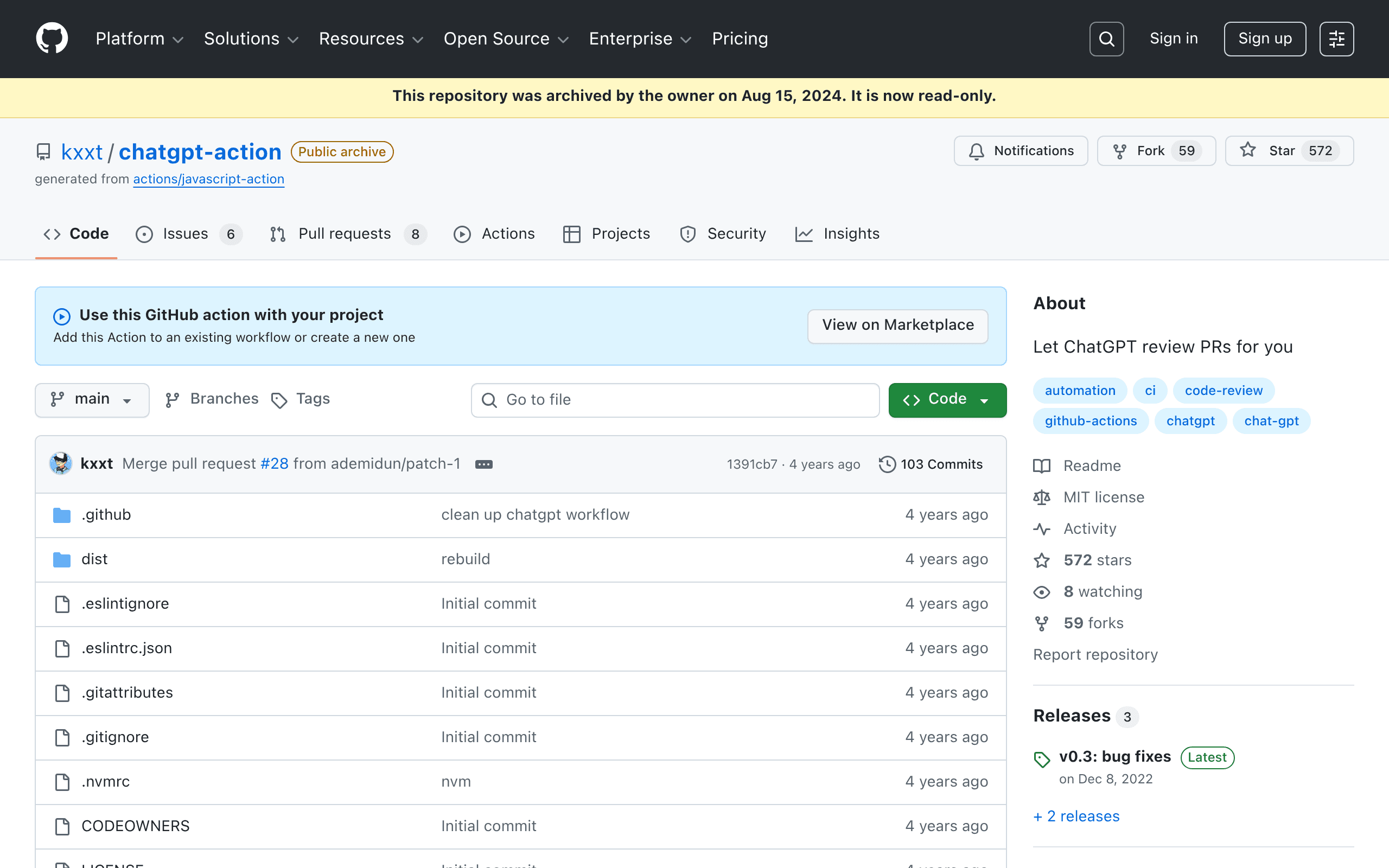Click Report repository link
1389x868 pixels.
pyautogui.click(x=1095, y=655)
